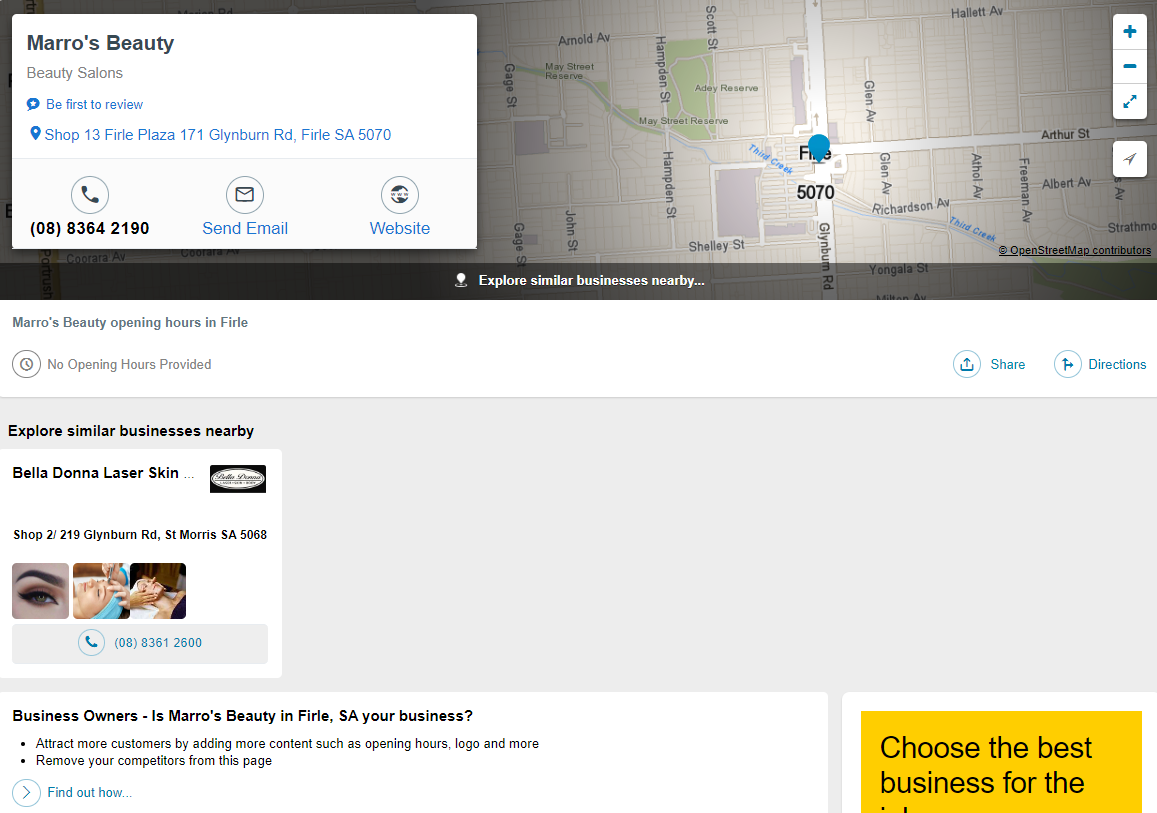
Task: Click the Beauty Salons category text
Action: pos(75,73)
